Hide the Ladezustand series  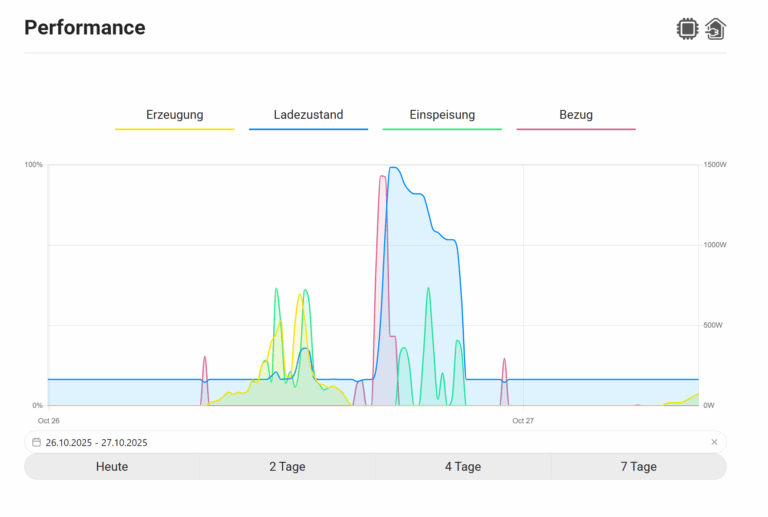(x=308, y=115)
